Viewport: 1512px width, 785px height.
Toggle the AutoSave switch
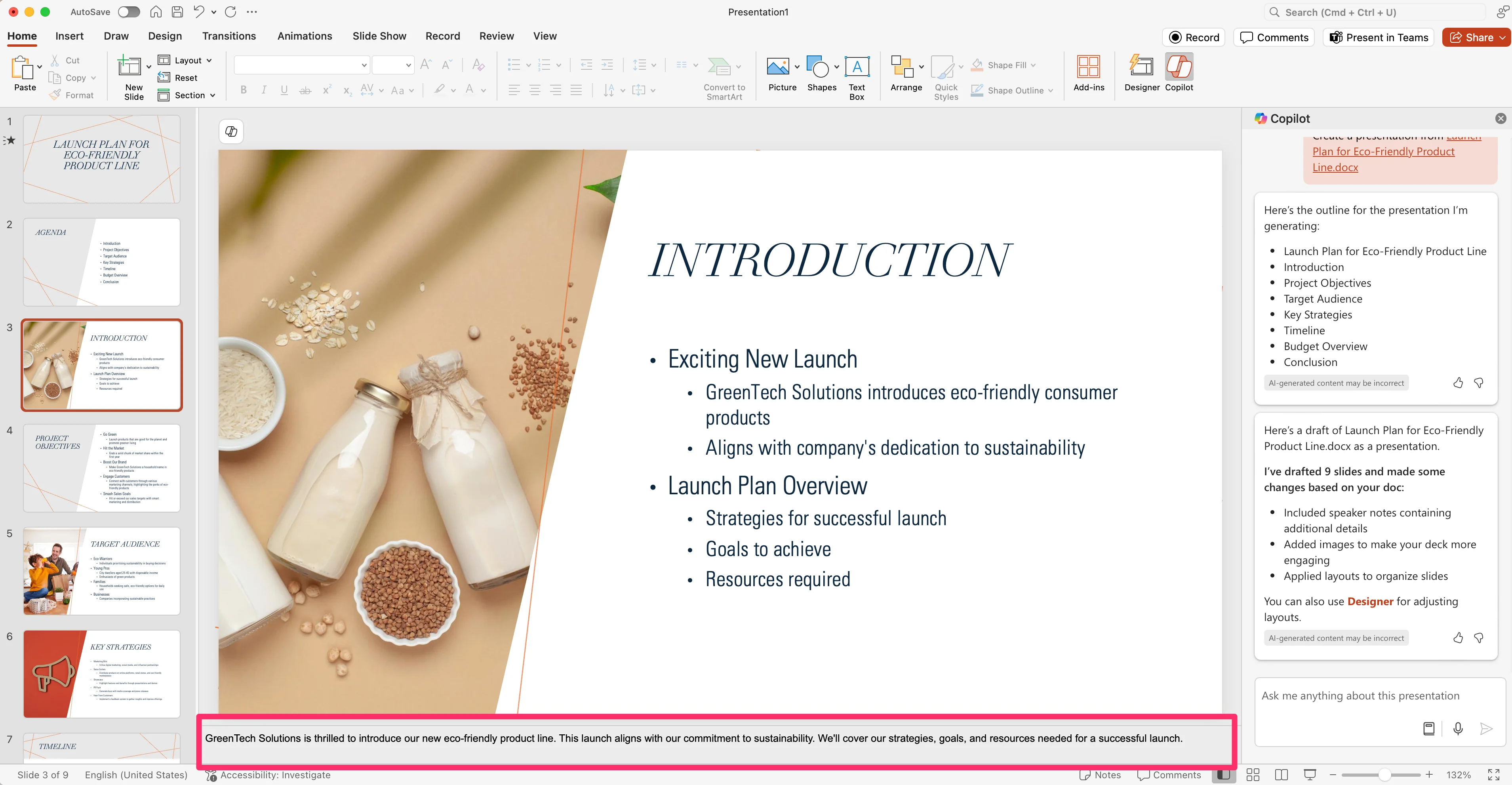tap(129, 12)
